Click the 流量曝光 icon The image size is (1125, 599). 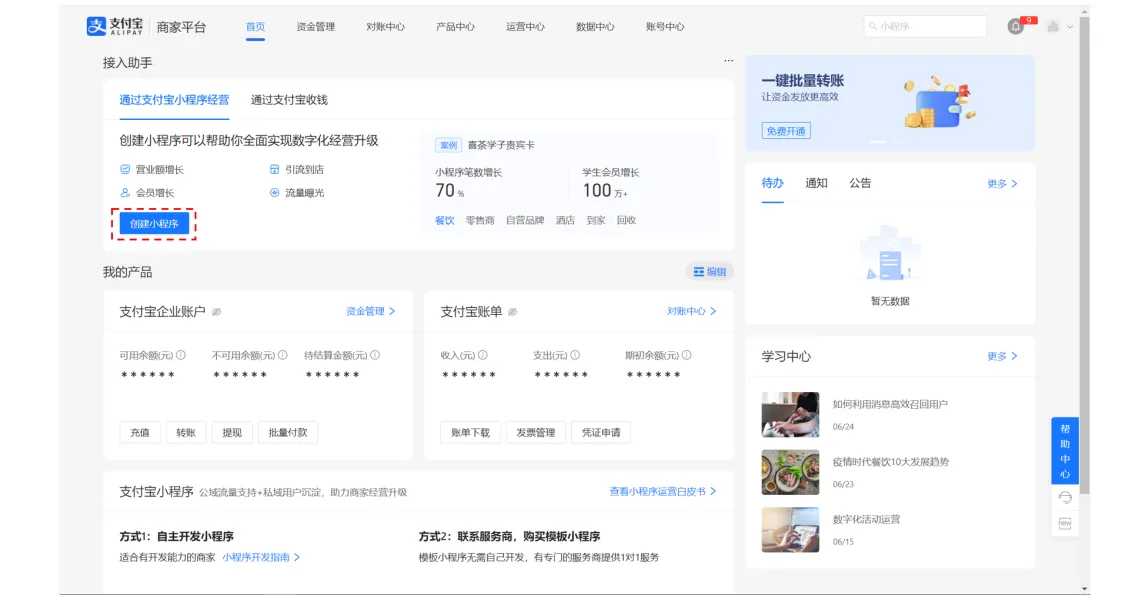pos(274,192)
